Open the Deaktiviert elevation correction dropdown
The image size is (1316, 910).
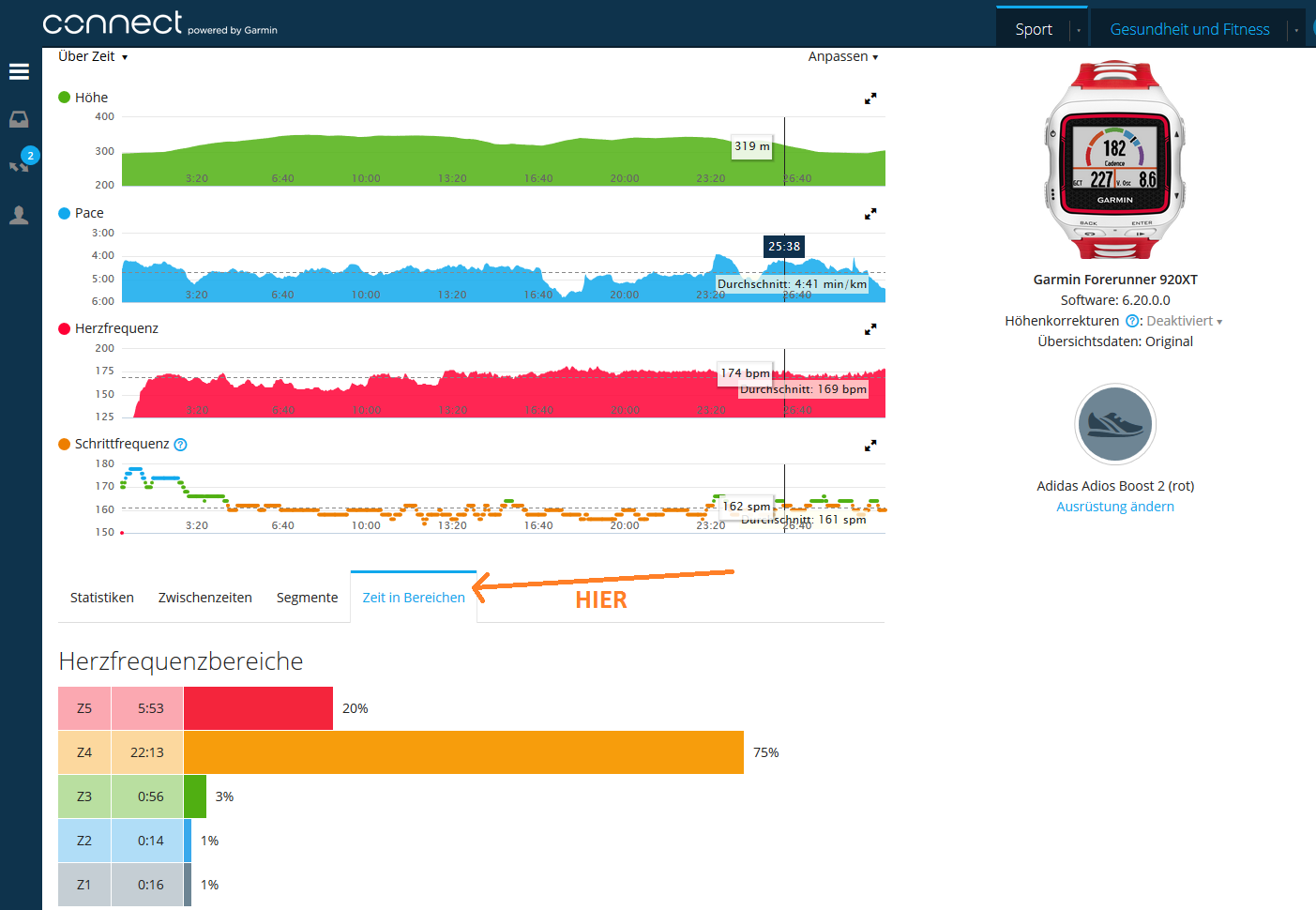coord(1185,321)
